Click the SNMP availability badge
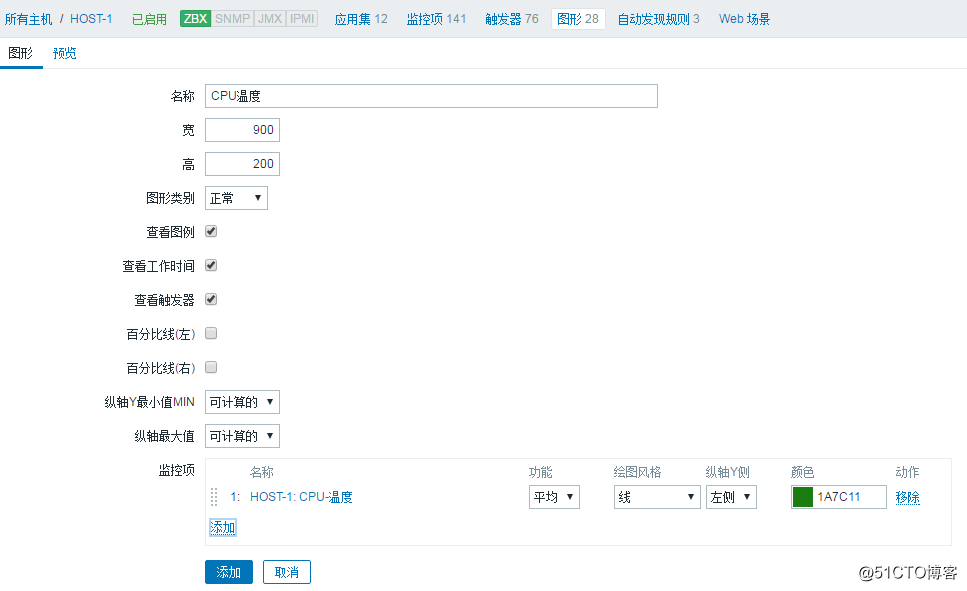 pos(232,19)
